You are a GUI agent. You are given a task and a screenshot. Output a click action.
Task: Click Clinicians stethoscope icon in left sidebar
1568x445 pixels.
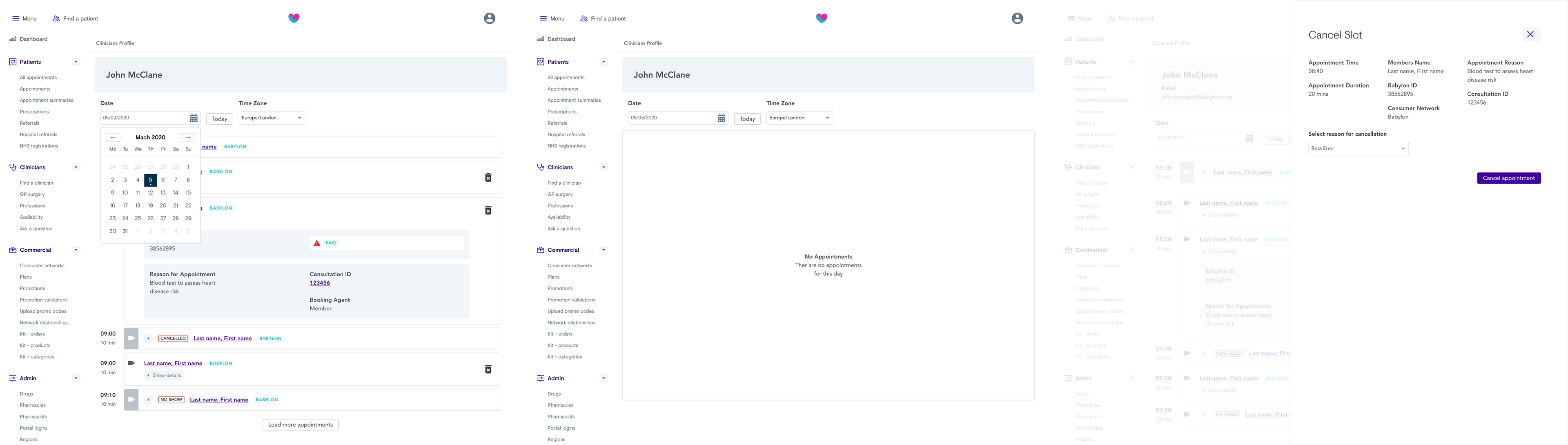point(13,167)
